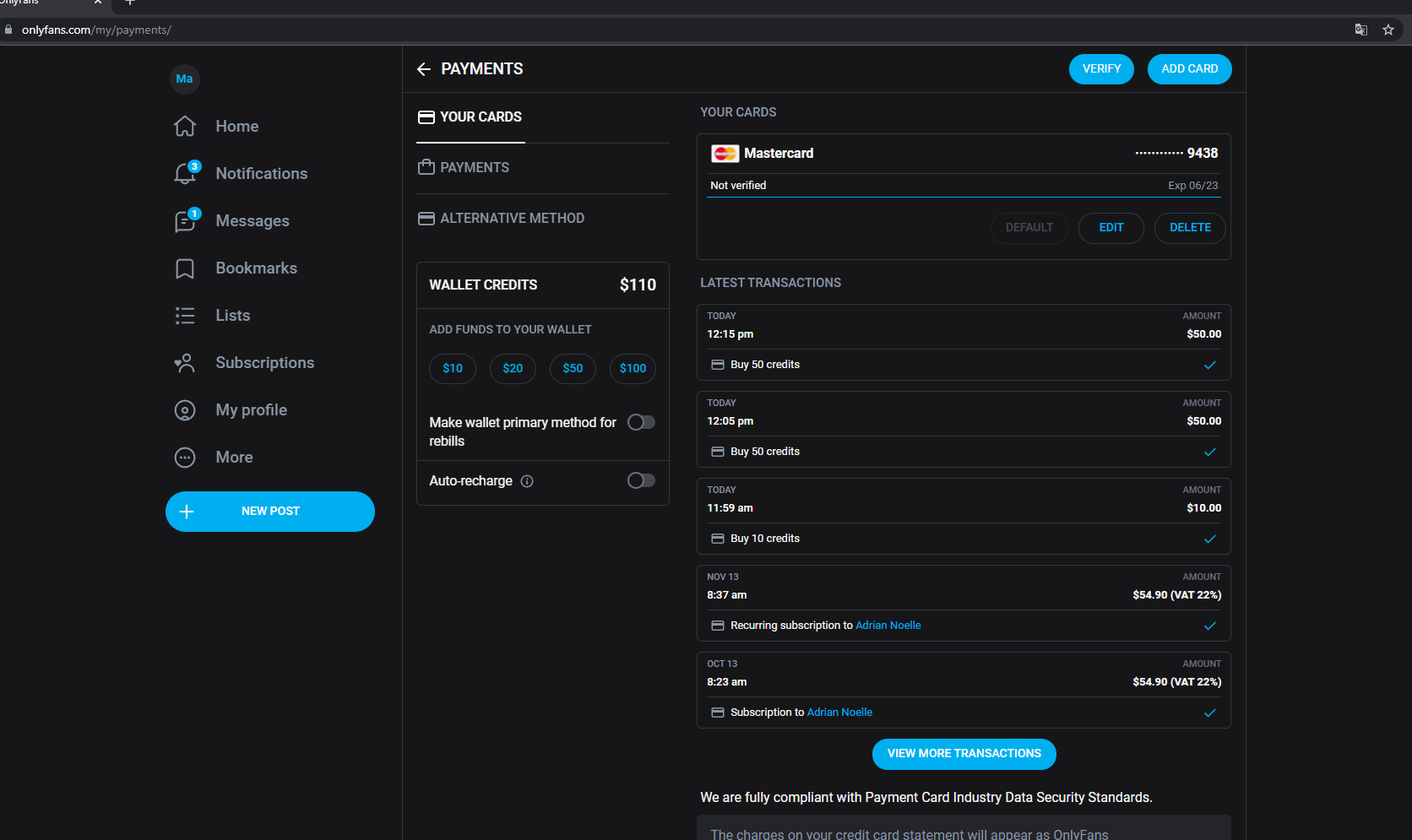
Task: Click the Auto-recharge info icon
Action: [x=527, y=481]
